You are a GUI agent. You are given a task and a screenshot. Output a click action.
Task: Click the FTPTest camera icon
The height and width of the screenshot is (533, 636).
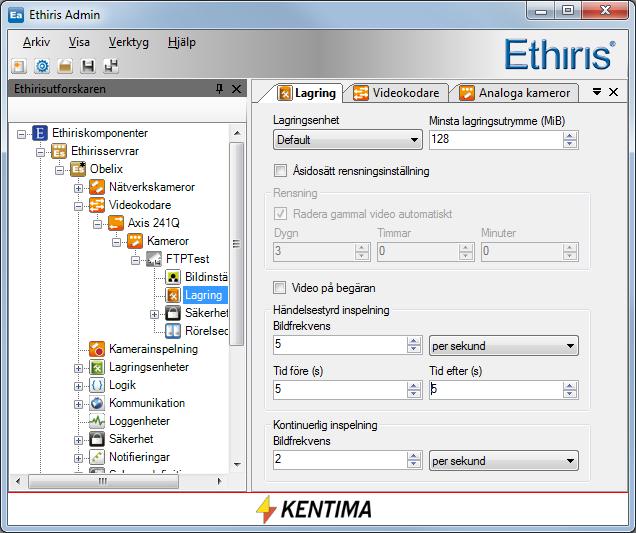coord(154,259)
